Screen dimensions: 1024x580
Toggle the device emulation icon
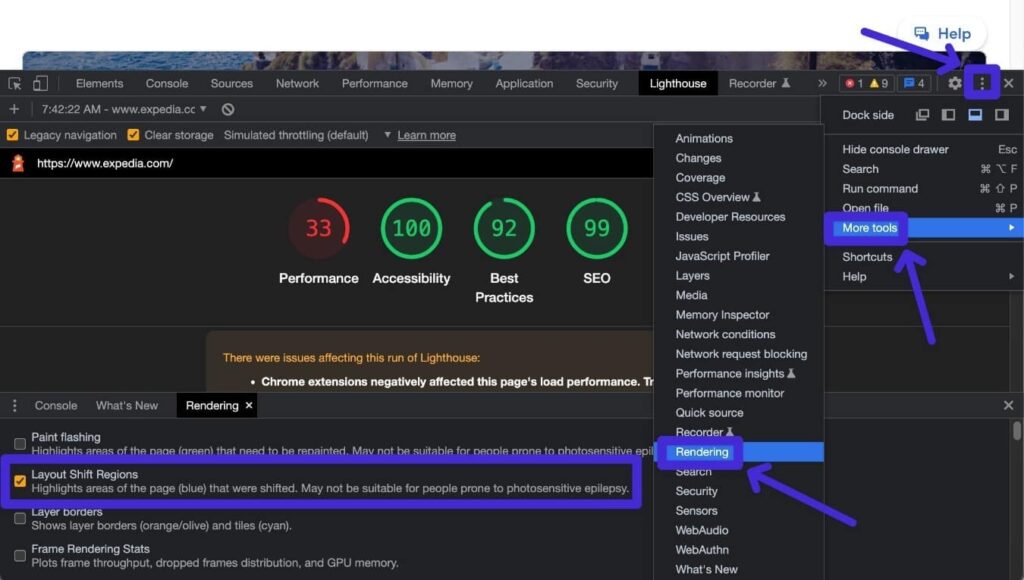[x=39, y=83]
